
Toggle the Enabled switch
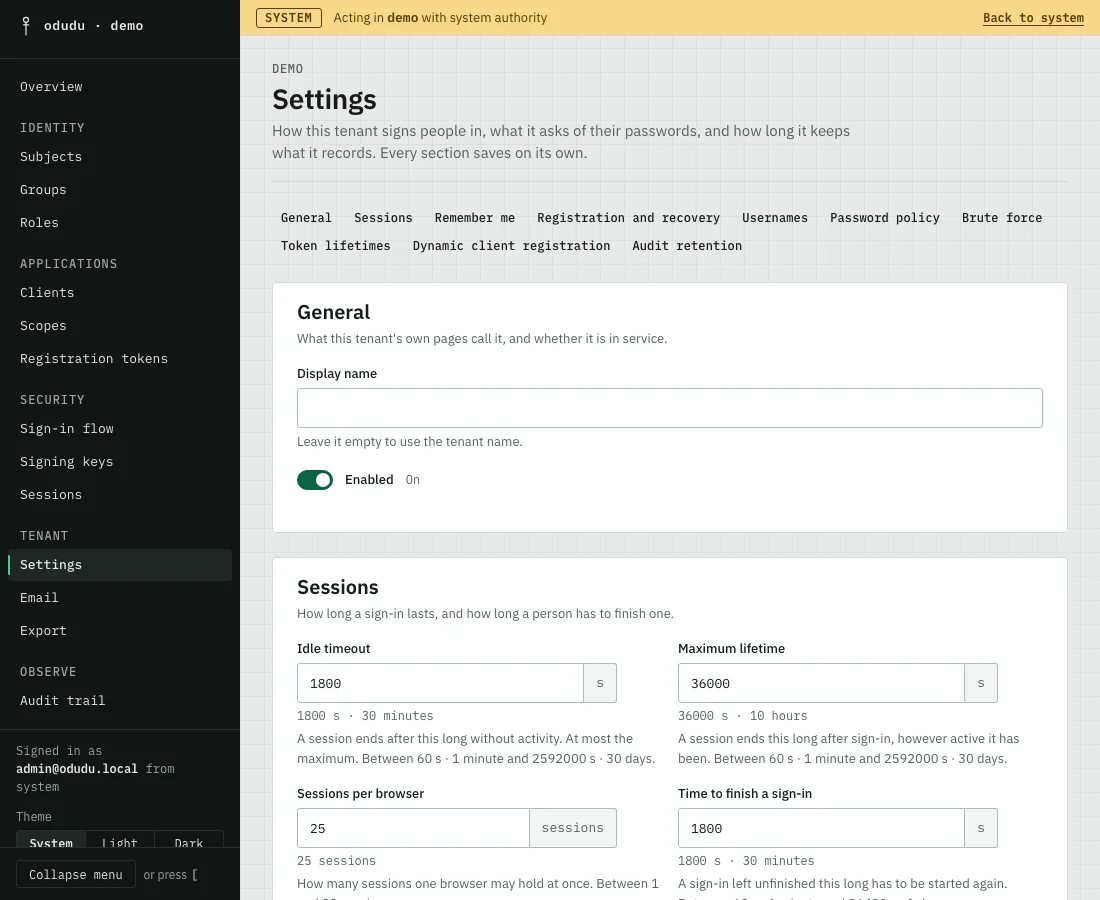pos(315,480)
